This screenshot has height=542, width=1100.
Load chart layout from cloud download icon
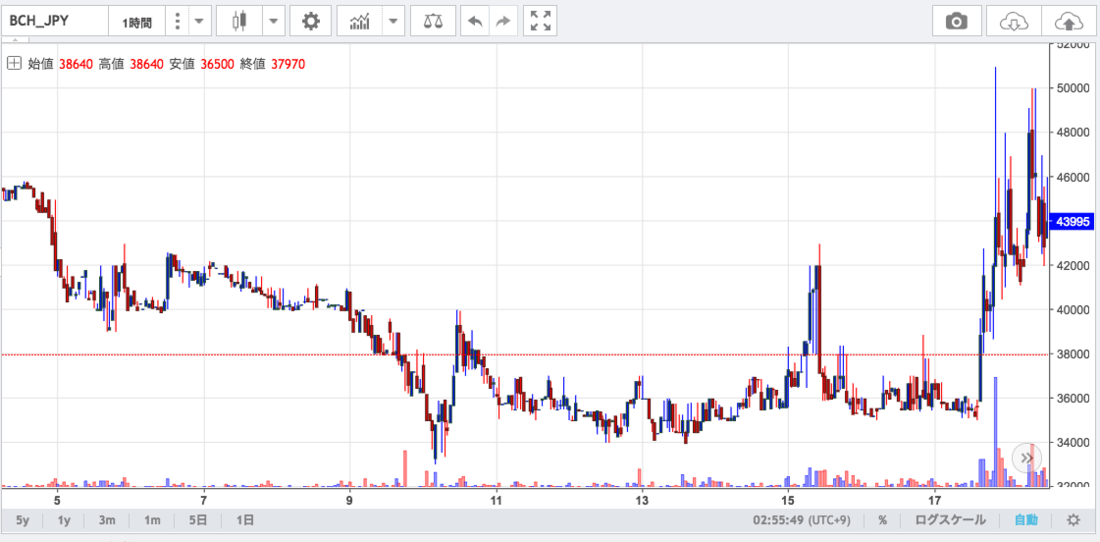[x=1014, y=21]
